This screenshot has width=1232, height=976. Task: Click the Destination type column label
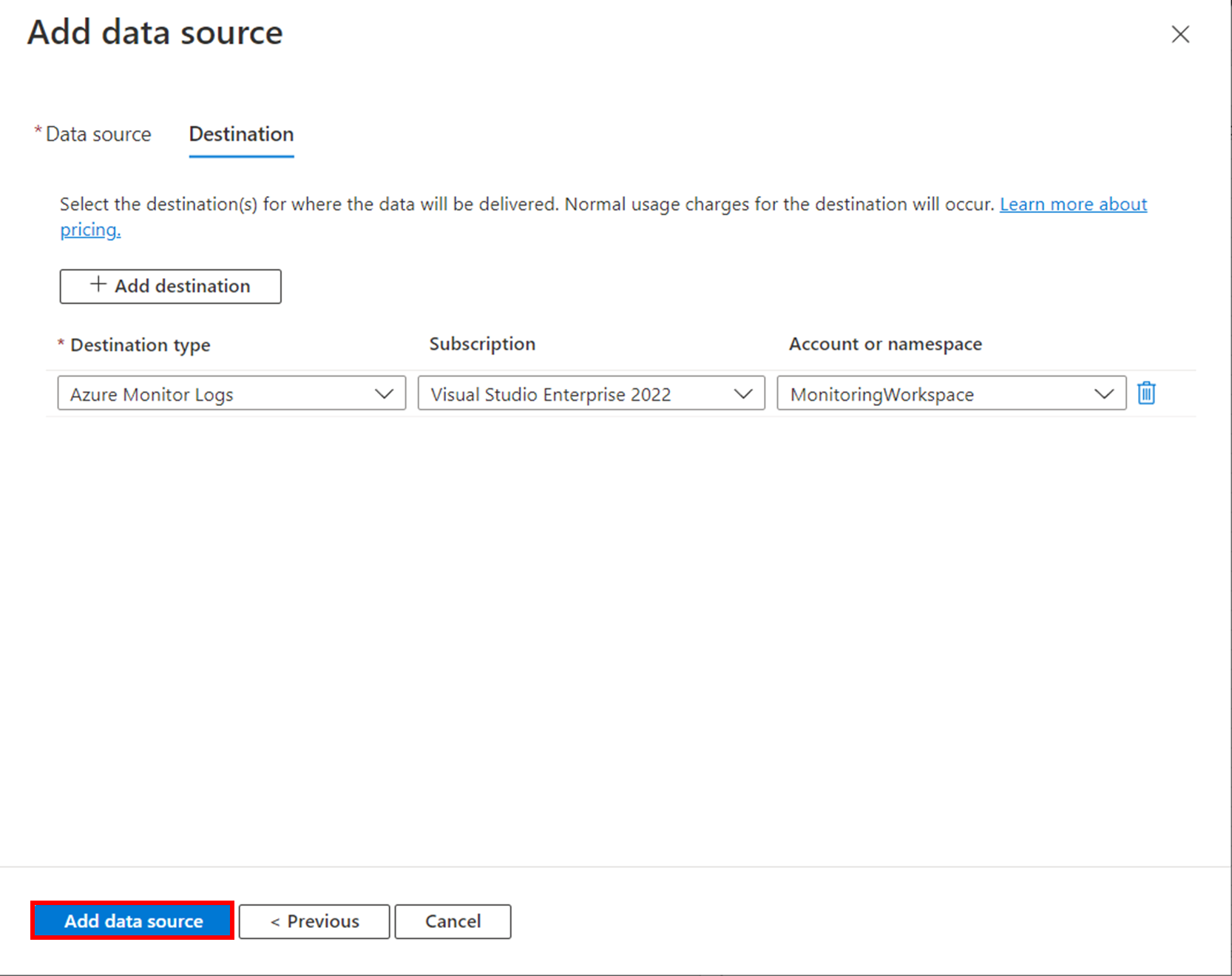coord(140,345)
